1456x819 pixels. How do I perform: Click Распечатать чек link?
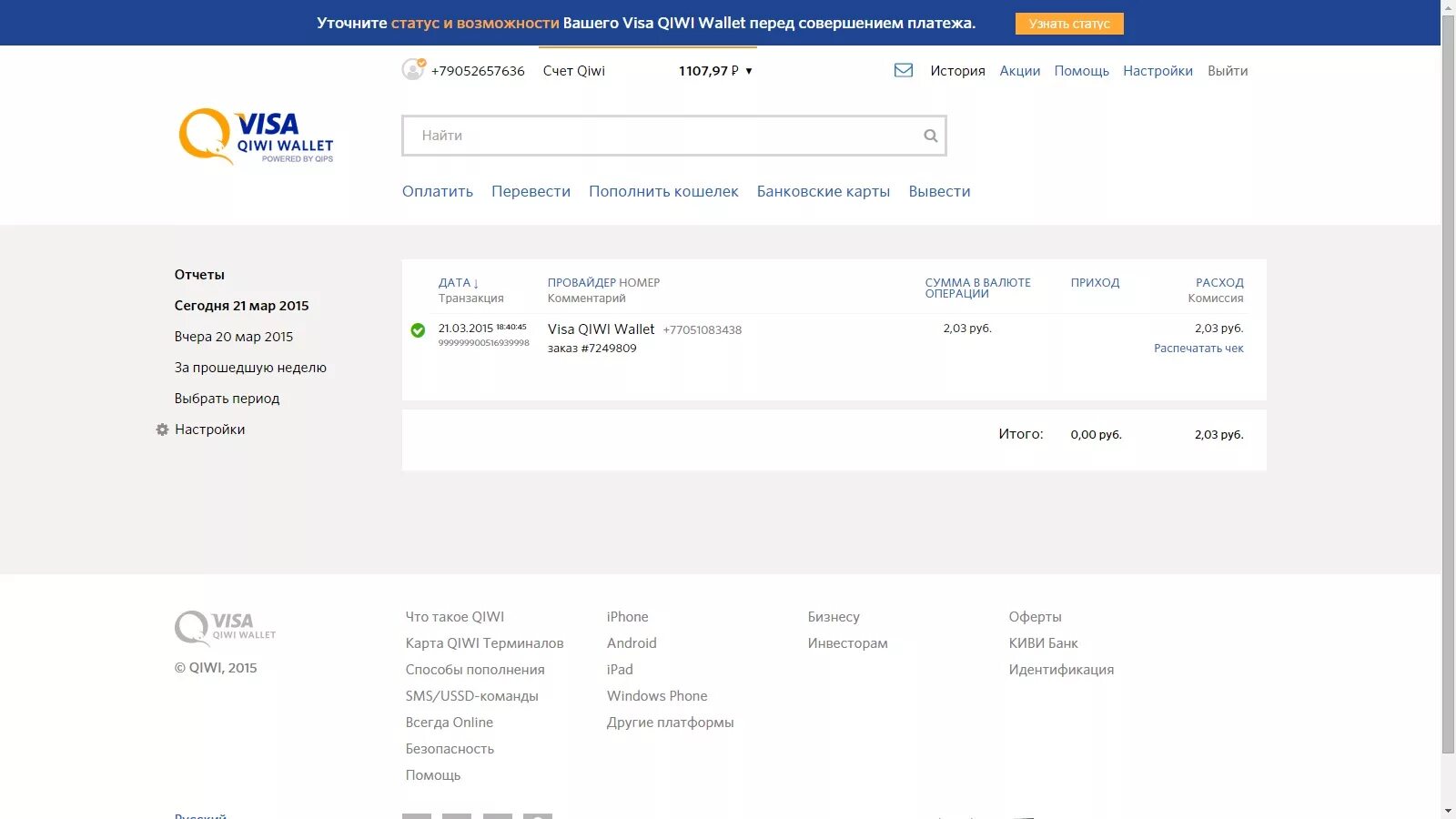[x=1198, y=349]
